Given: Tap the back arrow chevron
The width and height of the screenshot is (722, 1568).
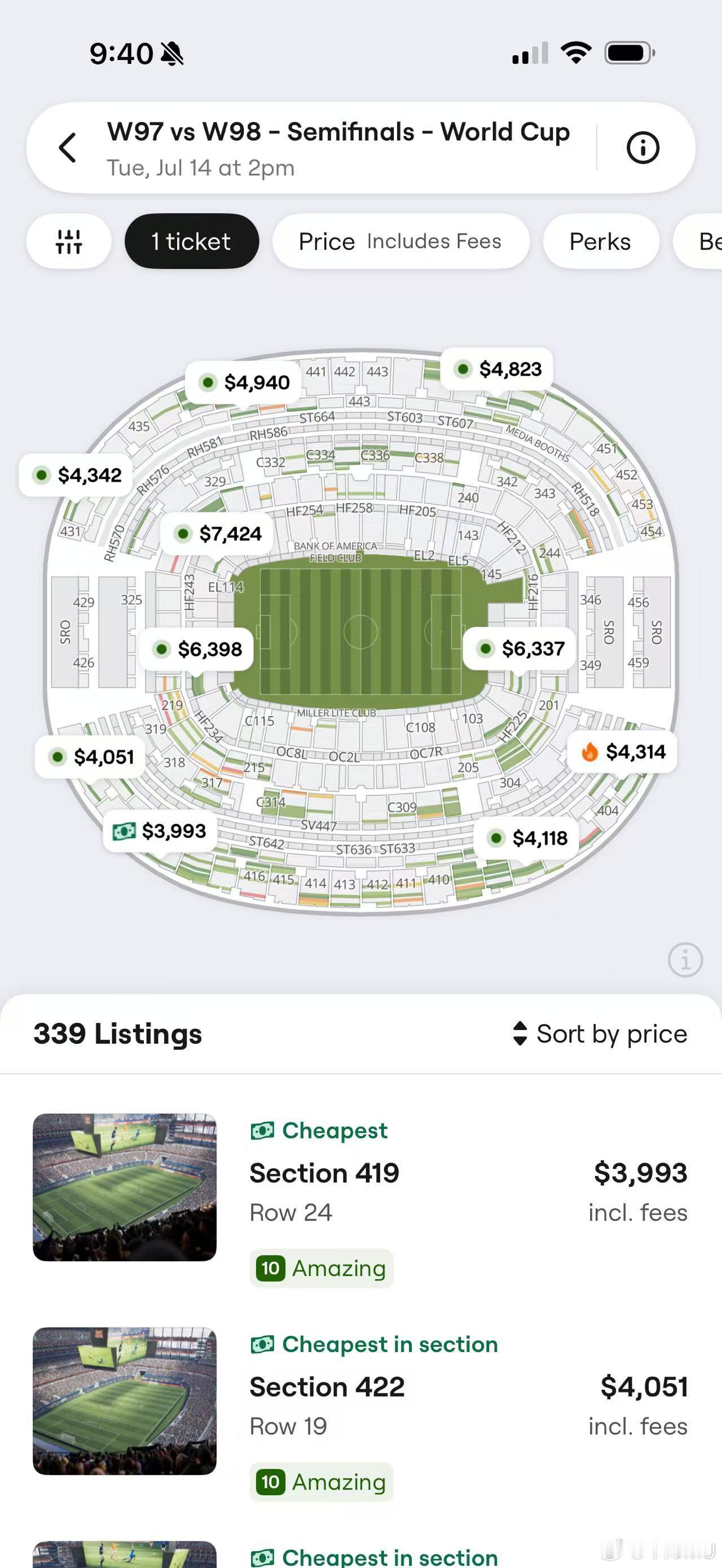Looking at the screenshot, I should (67, 148).
